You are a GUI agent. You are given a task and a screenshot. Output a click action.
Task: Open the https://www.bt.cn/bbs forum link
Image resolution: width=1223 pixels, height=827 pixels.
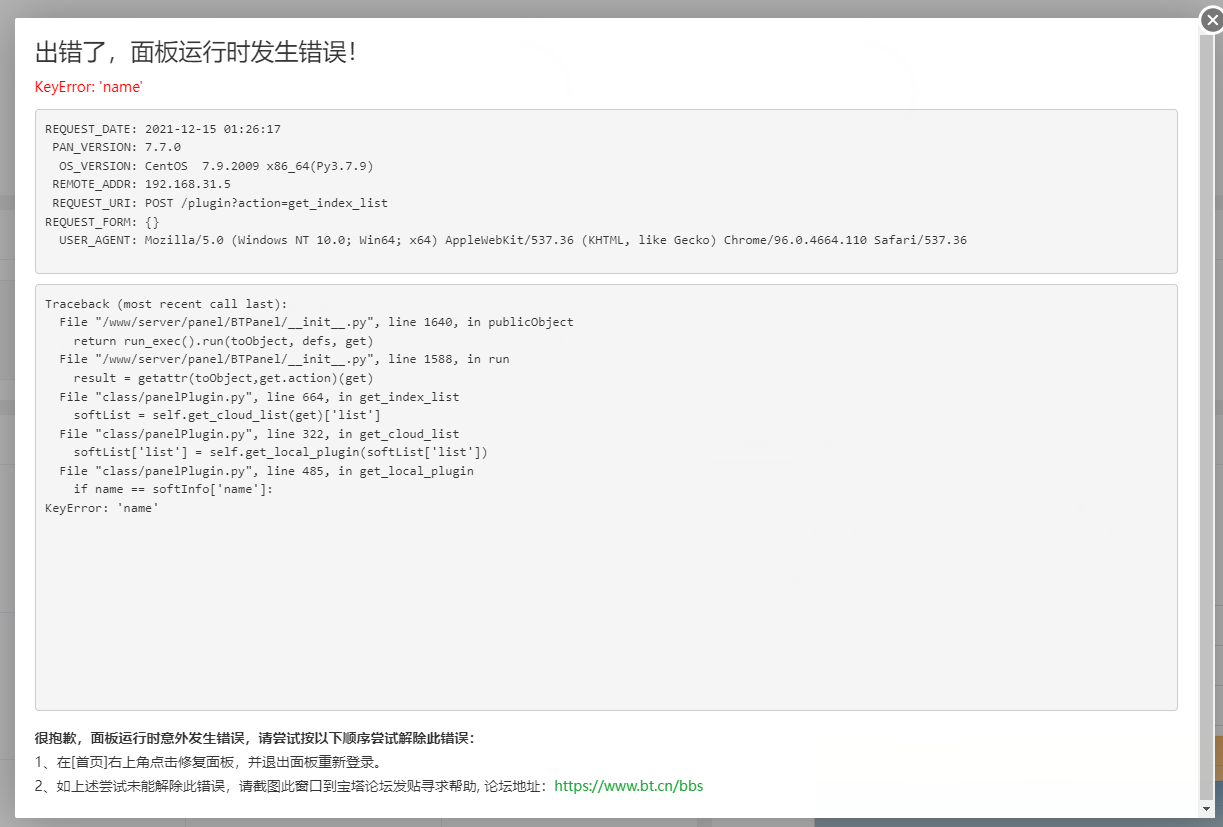[x=628, y=786]
